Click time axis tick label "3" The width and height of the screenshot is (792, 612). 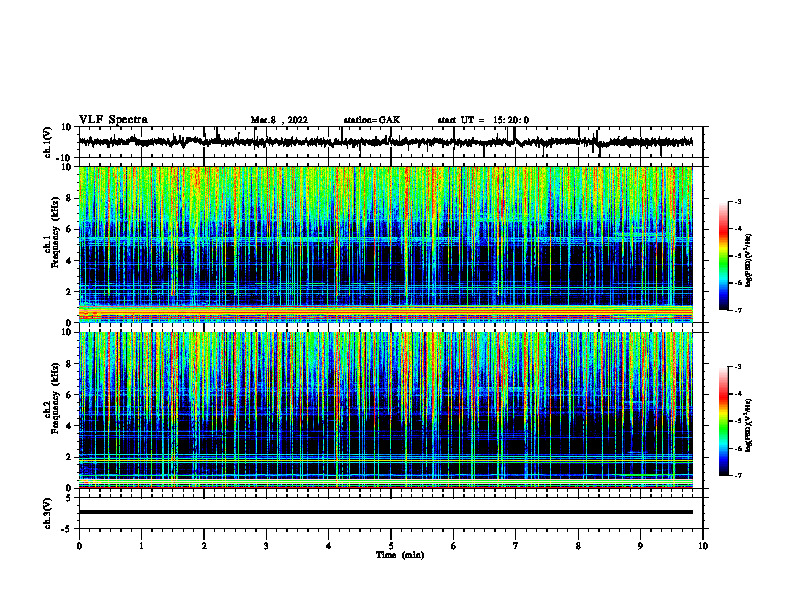coord(266,546)
